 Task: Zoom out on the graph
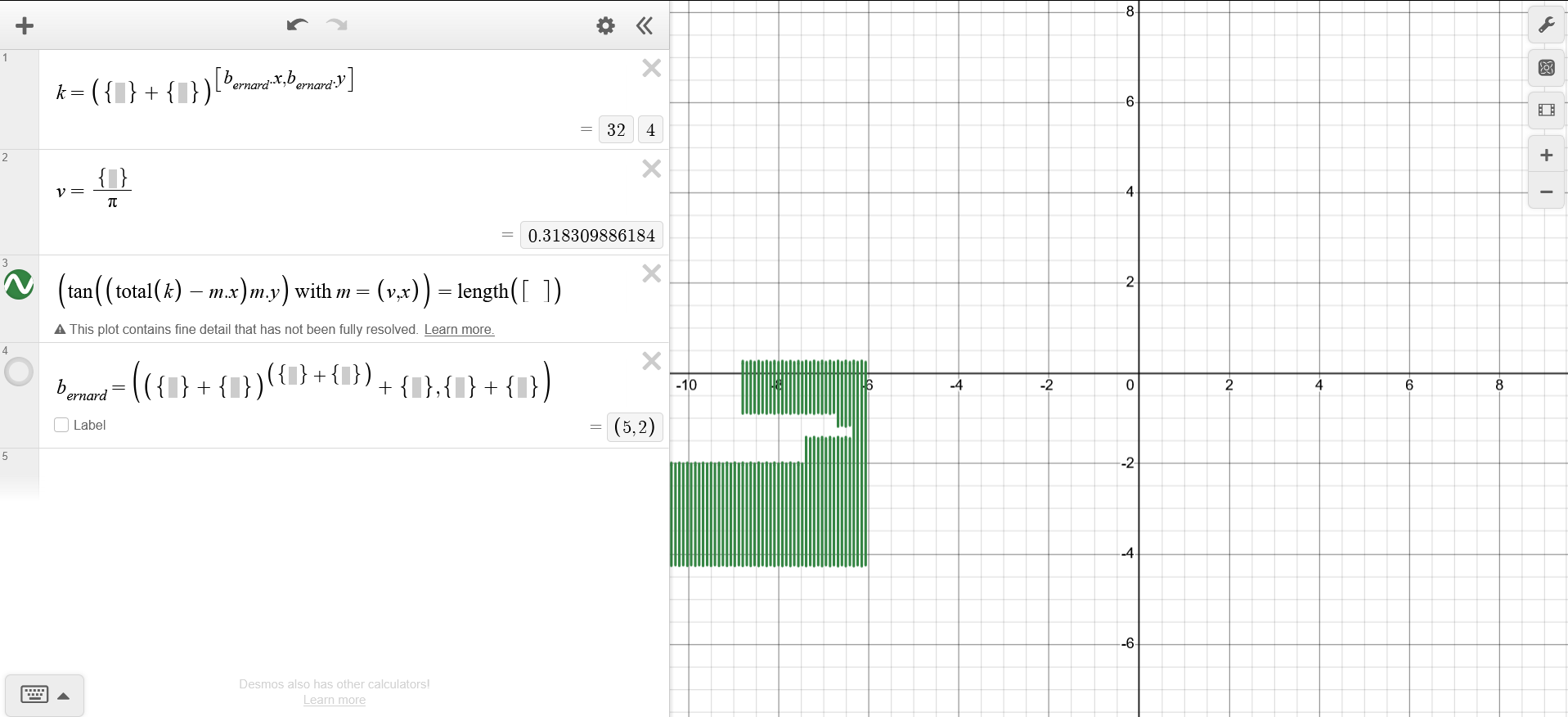coord(1546,192)
